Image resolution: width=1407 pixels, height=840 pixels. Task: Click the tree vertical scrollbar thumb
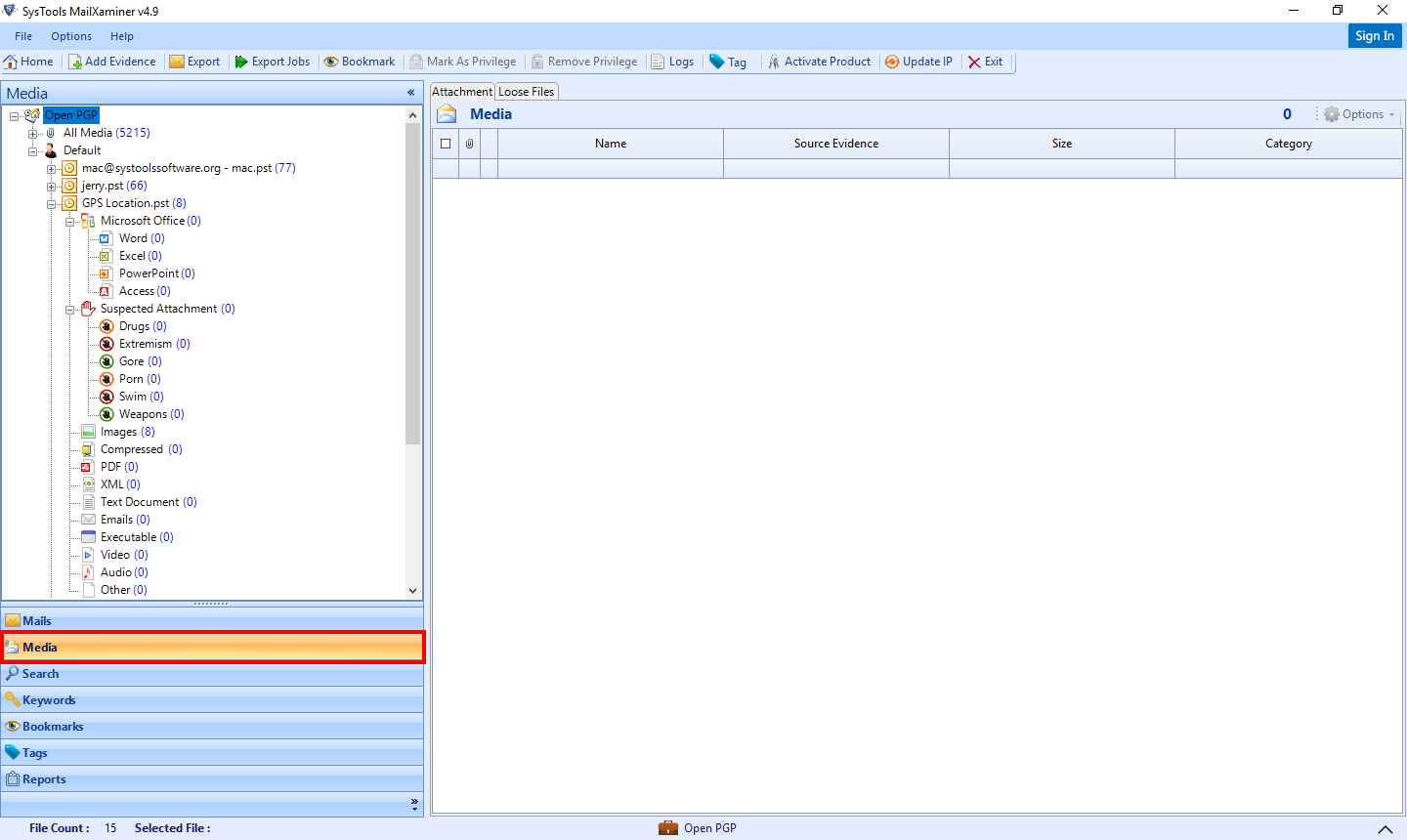tap(412, 283)
